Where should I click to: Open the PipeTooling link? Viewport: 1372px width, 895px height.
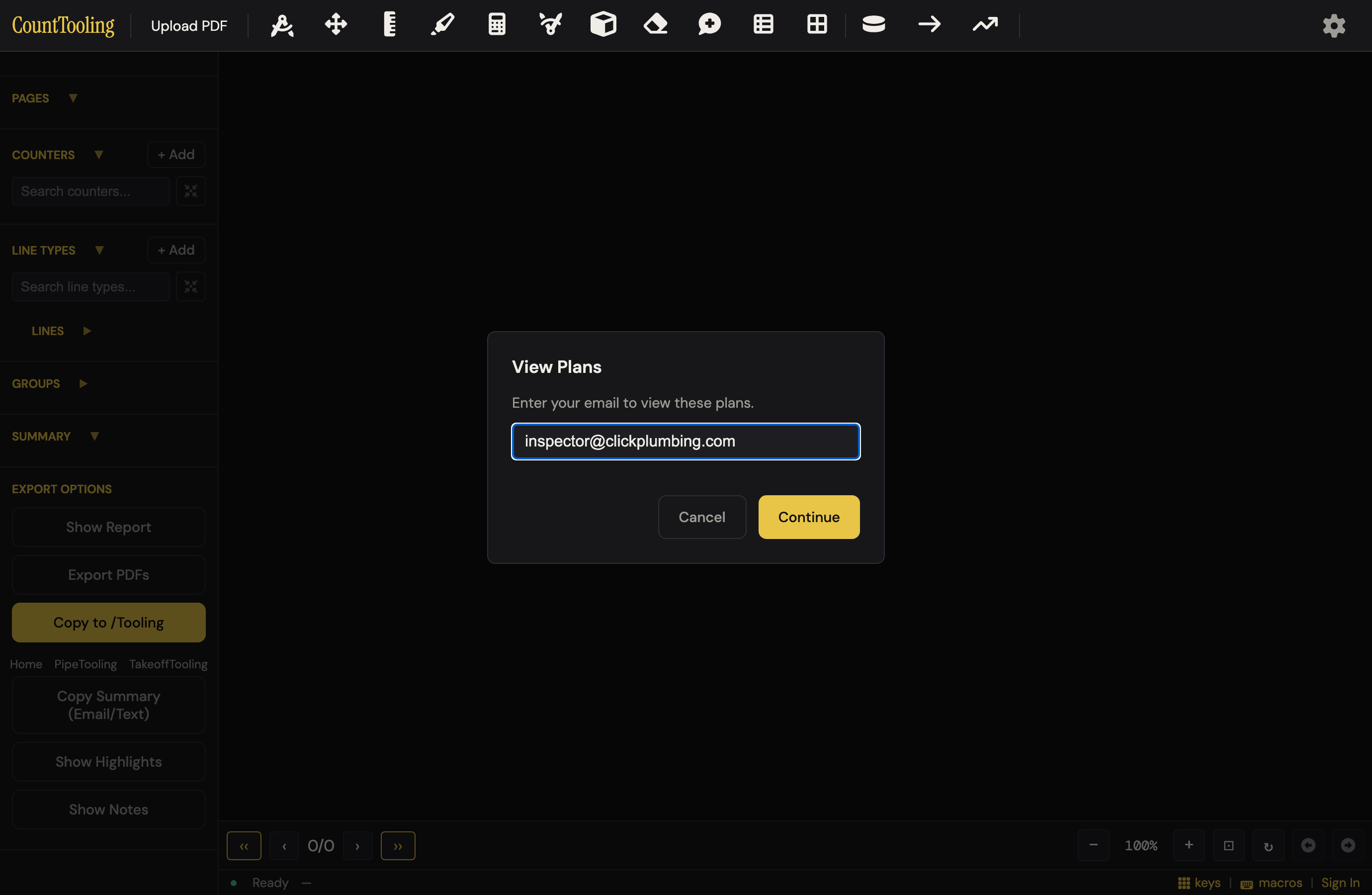pos(86,664)
